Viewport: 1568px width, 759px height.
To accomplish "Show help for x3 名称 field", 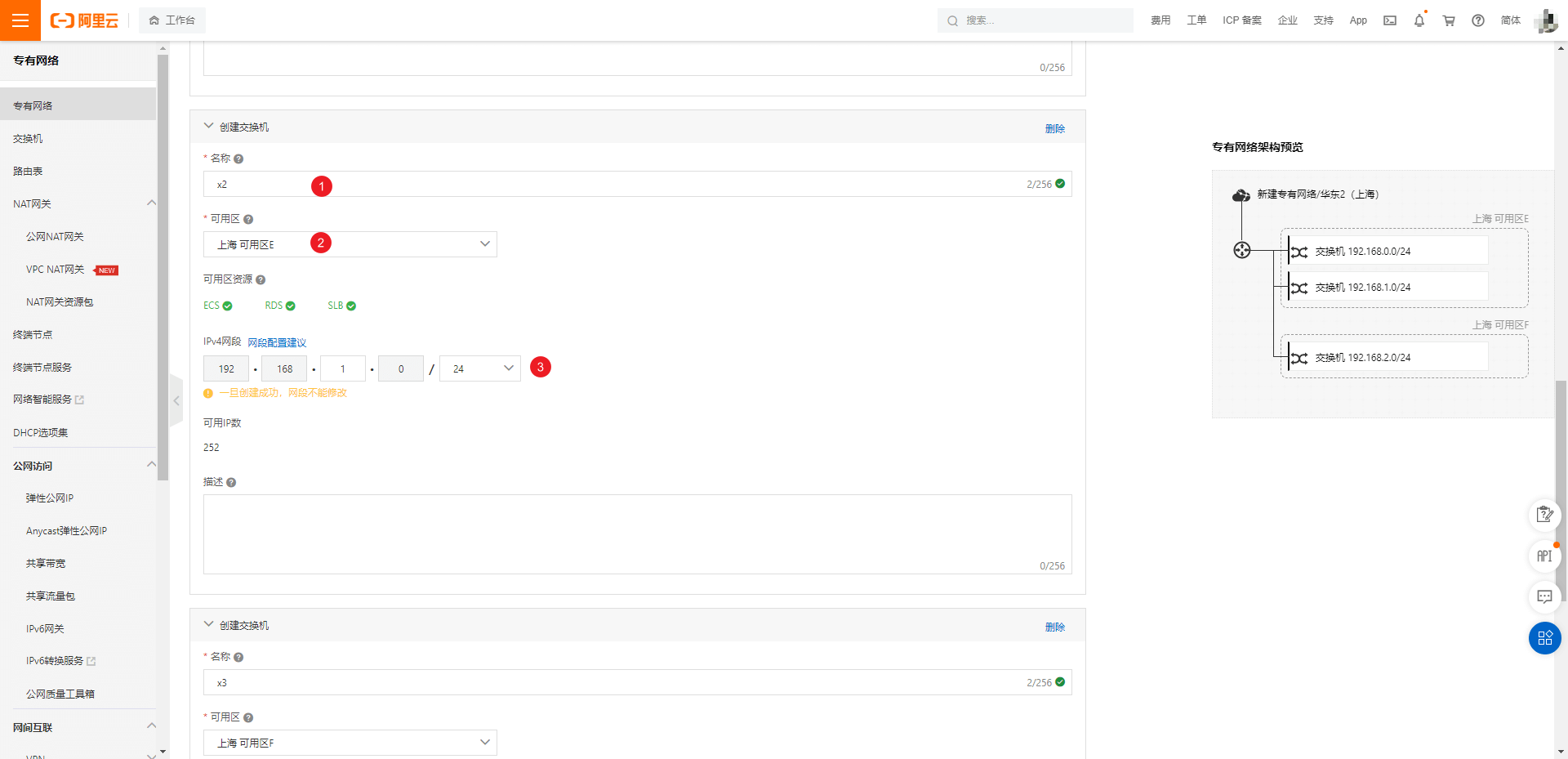I will click(238, 657).
